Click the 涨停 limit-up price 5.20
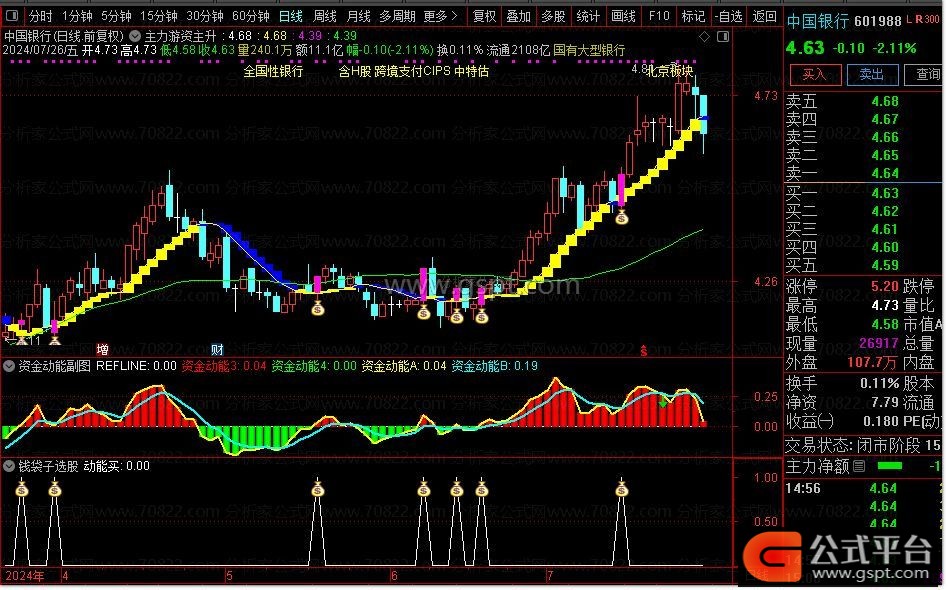 (x=885, y=286)
